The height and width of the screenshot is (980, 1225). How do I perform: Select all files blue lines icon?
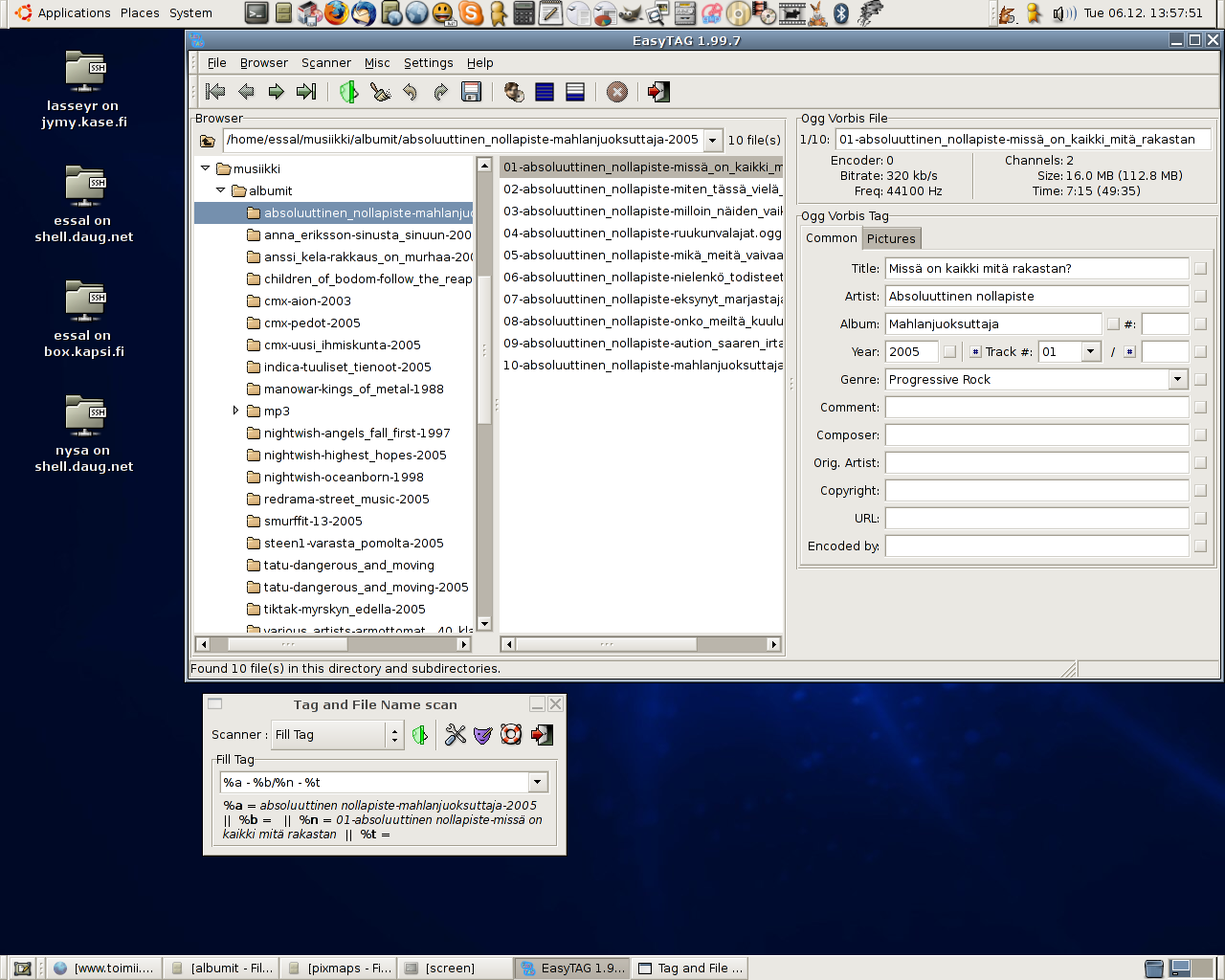point(545,92)
